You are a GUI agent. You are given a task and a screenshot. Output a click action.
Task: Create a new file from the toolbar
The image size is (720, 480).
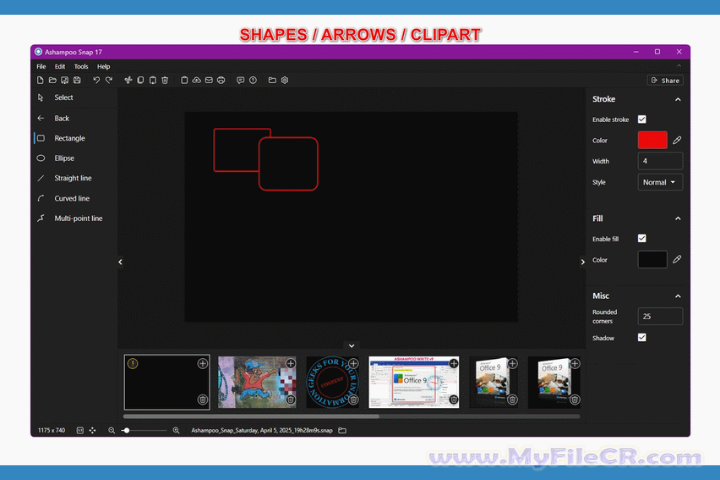(40, 80)
